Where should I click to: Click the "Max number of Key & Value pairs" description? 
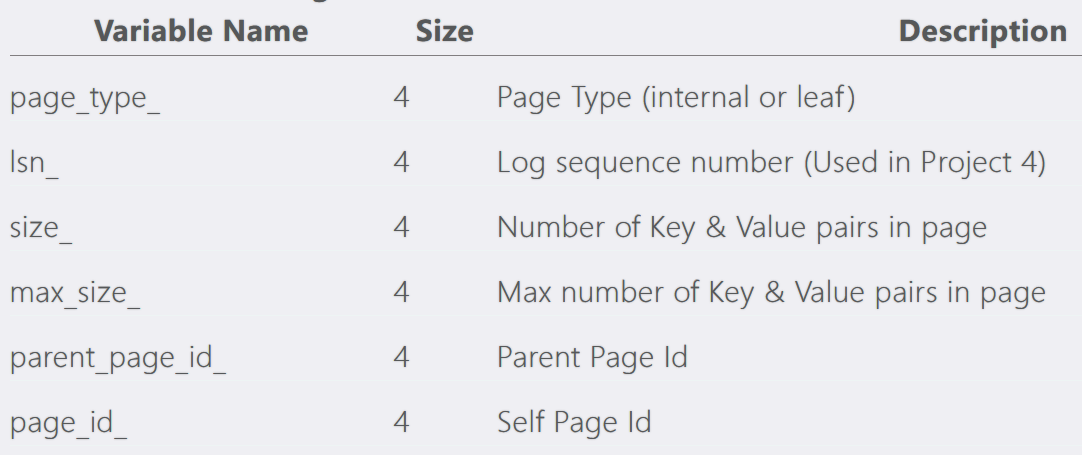coord(771,293)
